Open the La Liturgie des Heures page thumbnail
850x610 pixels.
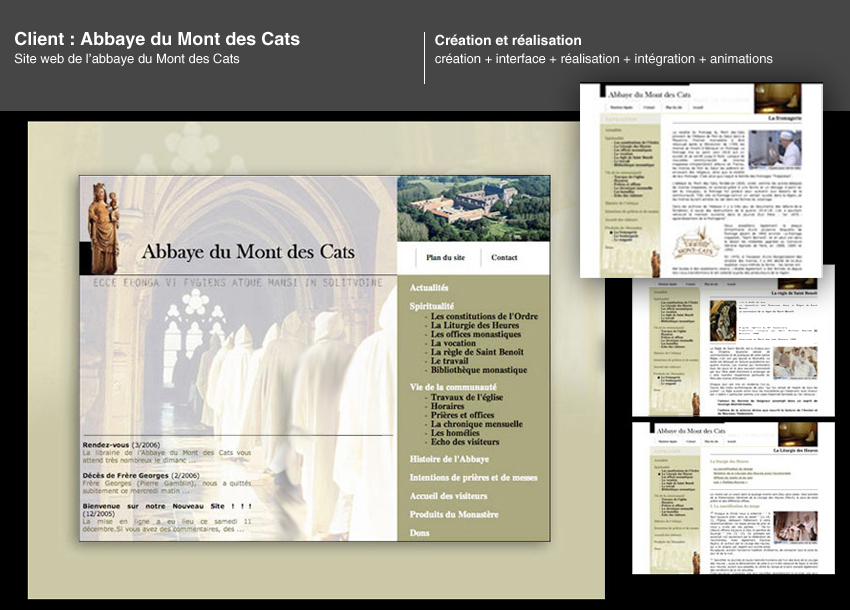(733, 498)
